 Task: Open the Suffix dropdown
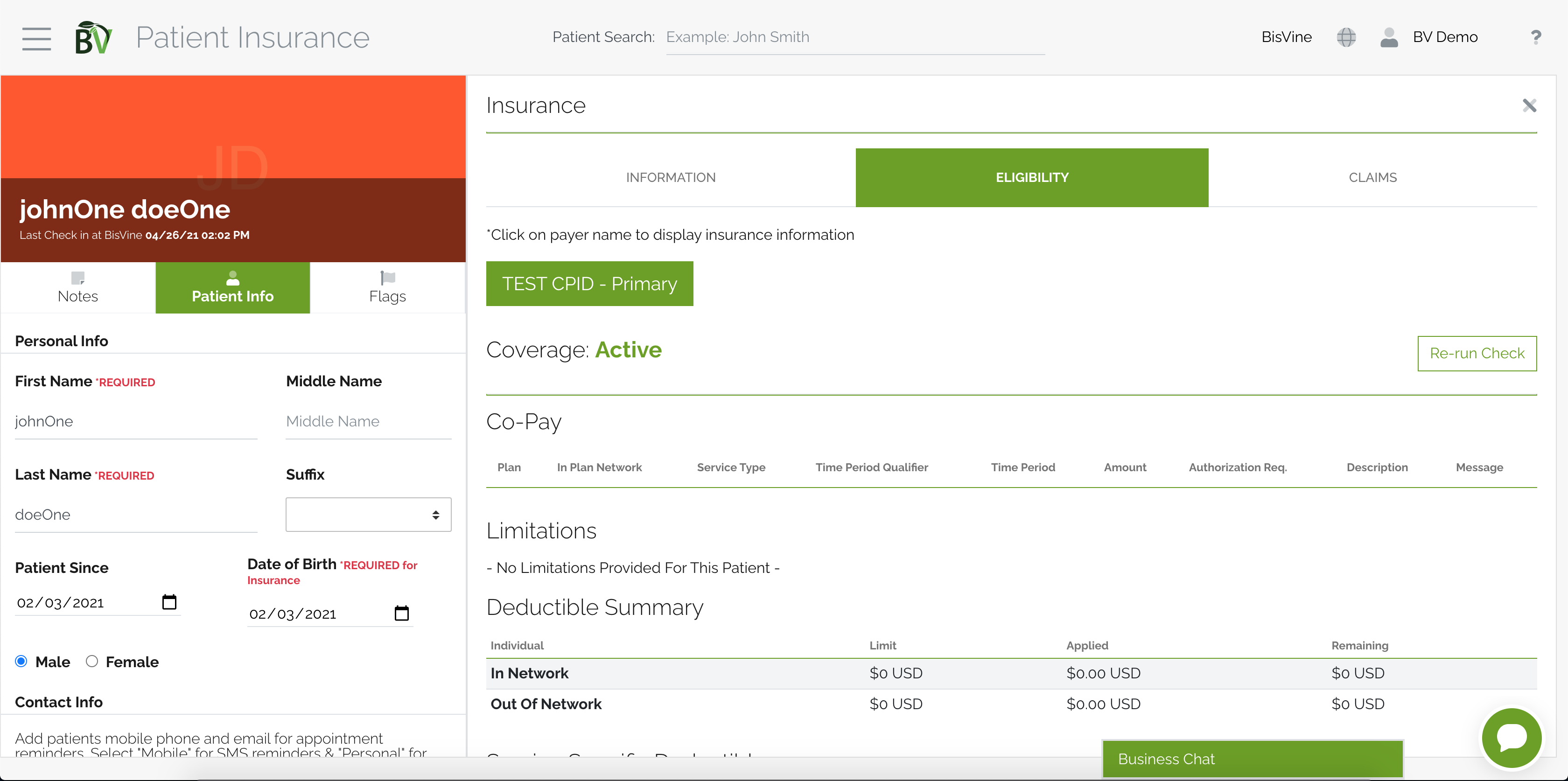[368, 515]
